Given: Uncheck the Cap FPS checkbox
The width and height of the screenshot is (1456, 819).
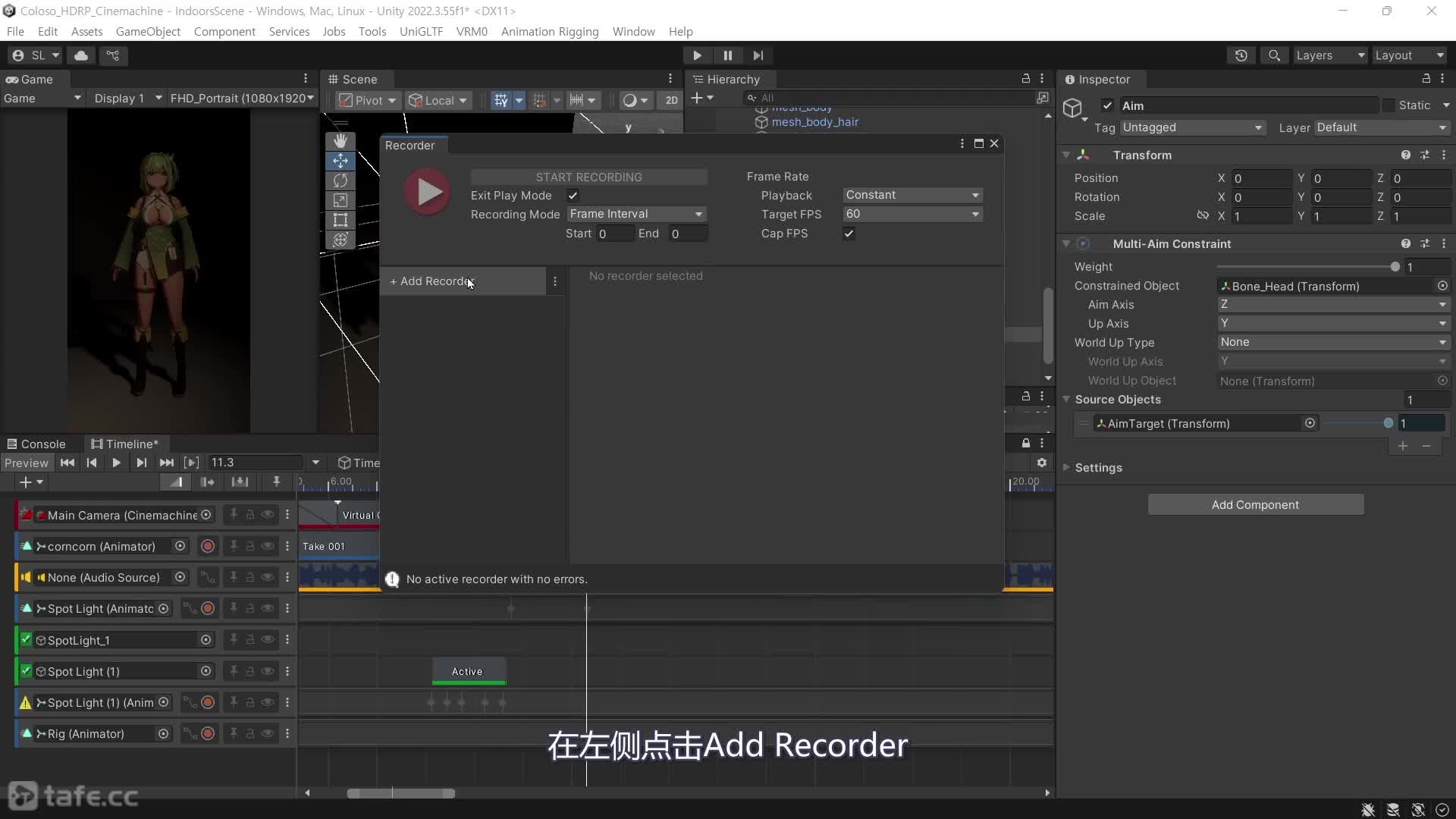Looking at the screenshot, I should coord(849,234).
